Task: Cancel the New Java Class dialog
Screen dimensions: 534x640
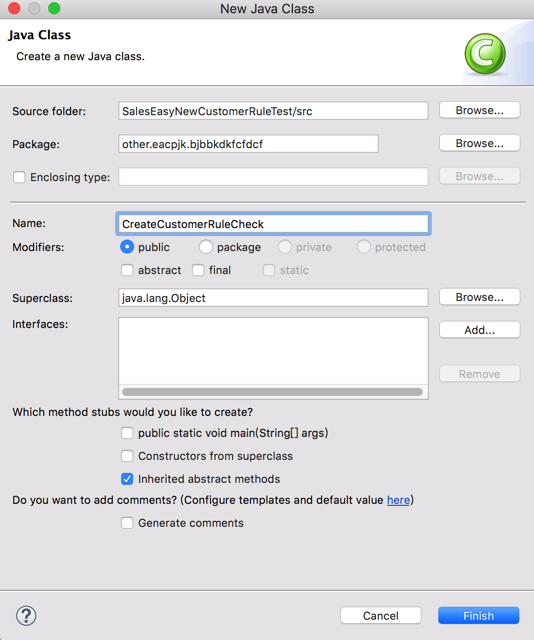Action: click(380, 616)
